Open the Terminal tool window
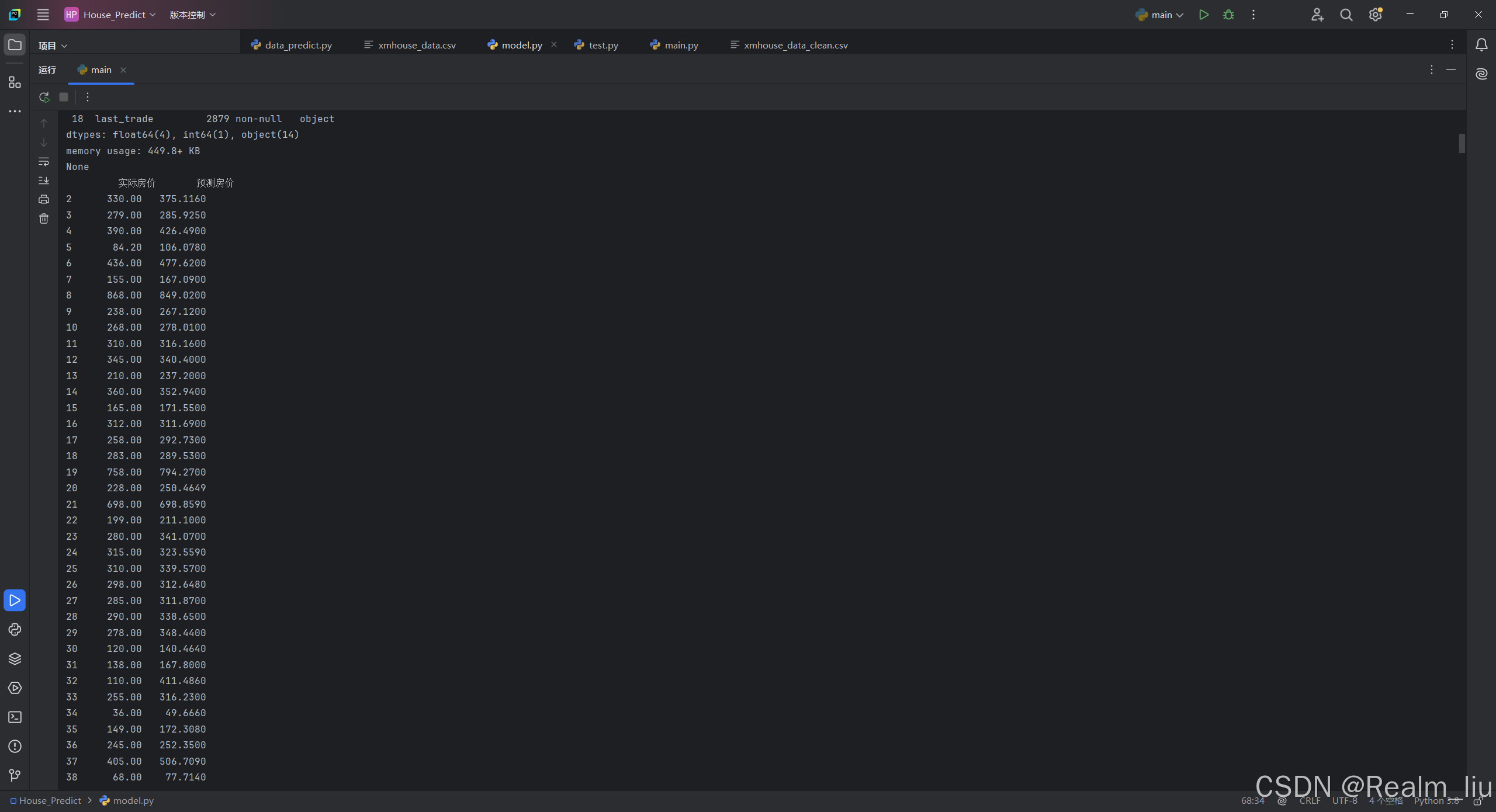1496x812 pixels. 15,717
